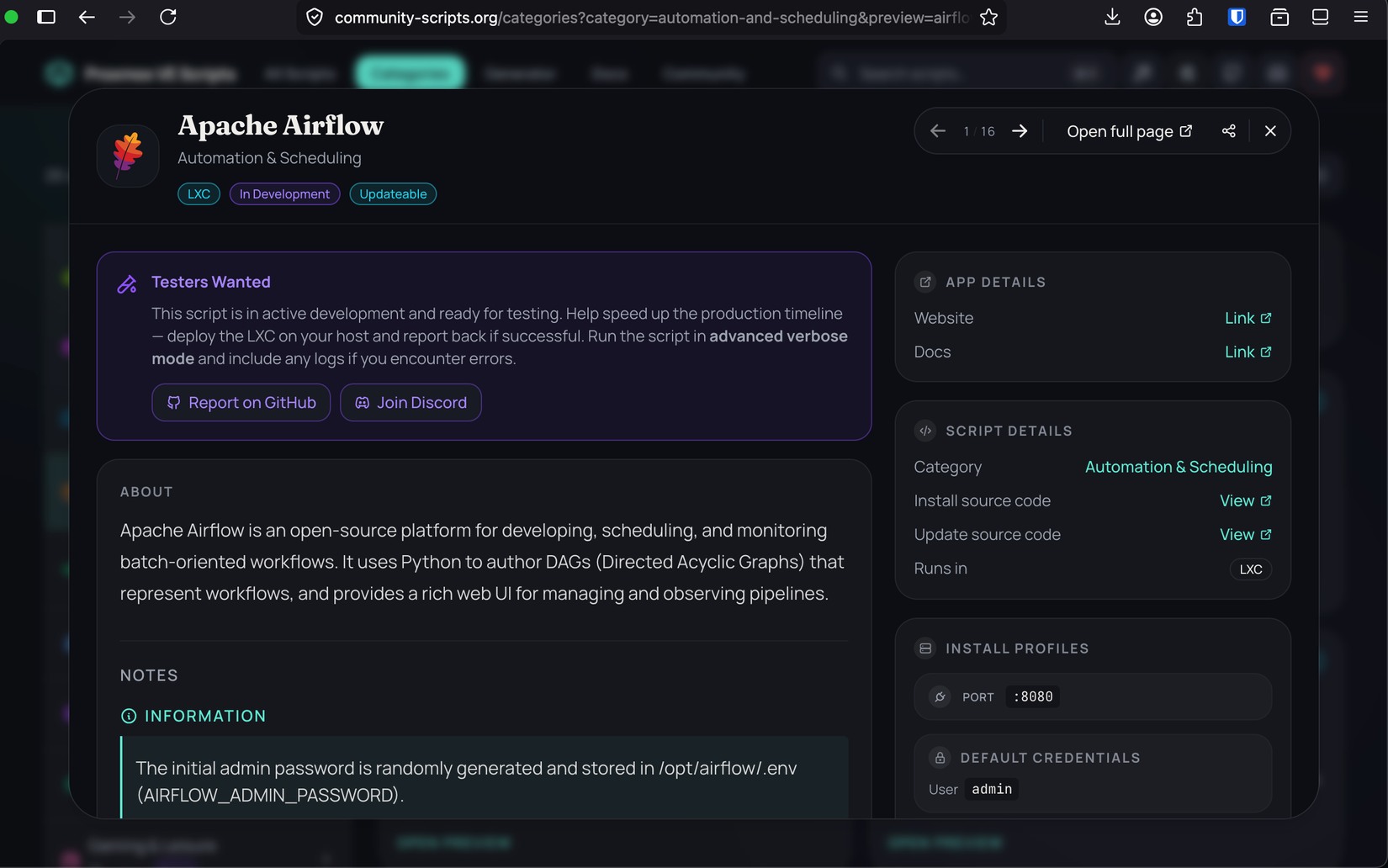
Task: Go forward in browser history
Action: coord(127,17)
